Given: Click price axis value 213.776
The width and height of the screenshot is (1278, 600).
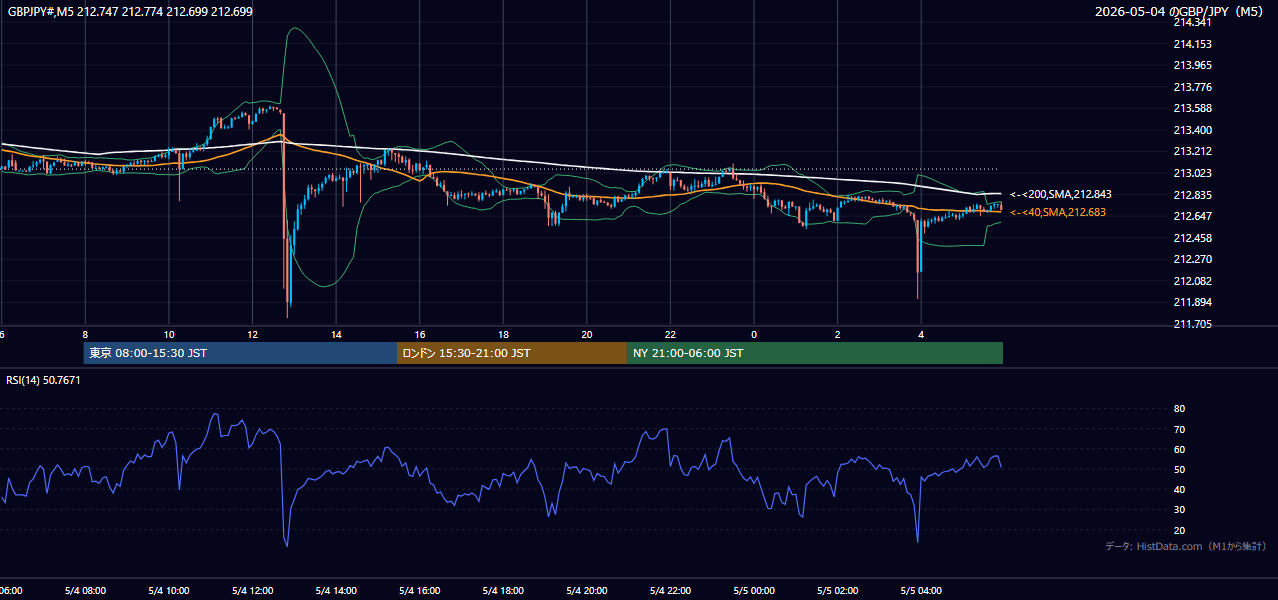Looking at the screenshot, I should point(1192,87).
